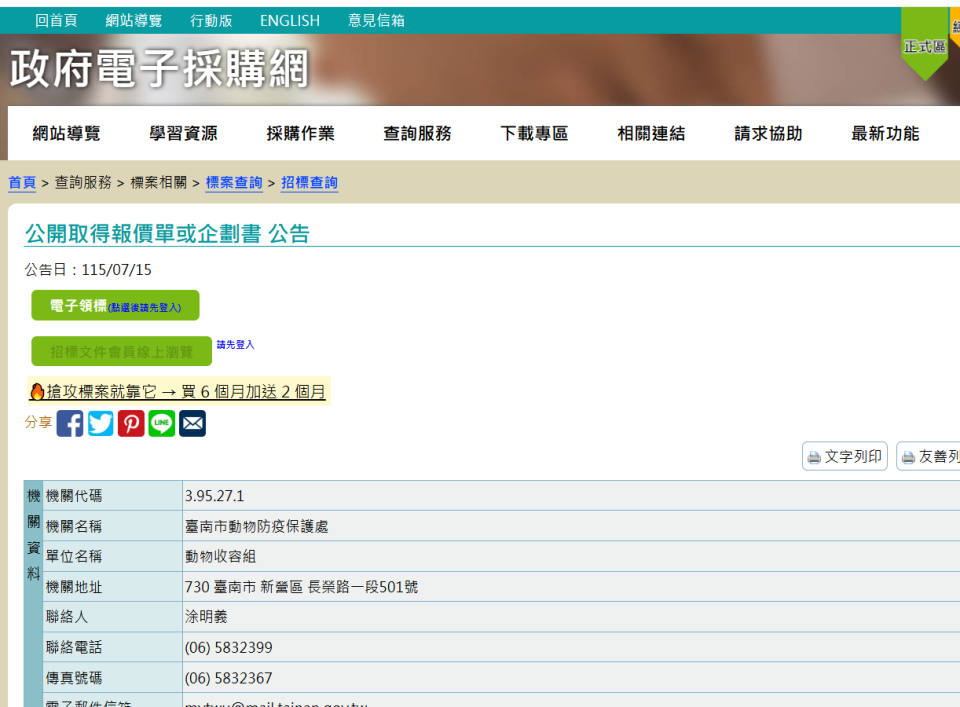Select phone number (06) 5832399
Viewport: 960px width, 707px height.
click(228, 648)
